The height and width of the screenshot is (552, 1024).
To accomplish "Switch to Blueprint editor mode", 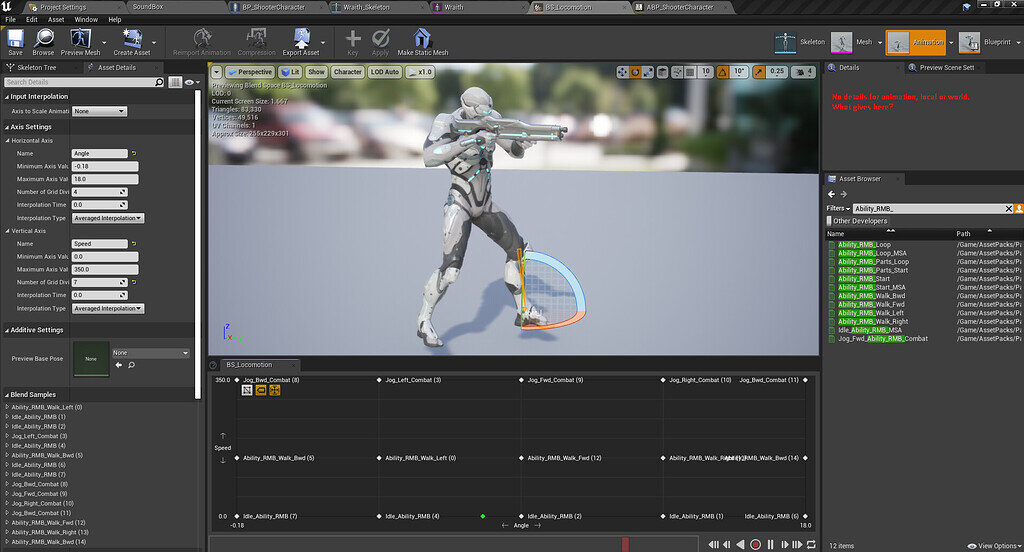I will 985,42.
